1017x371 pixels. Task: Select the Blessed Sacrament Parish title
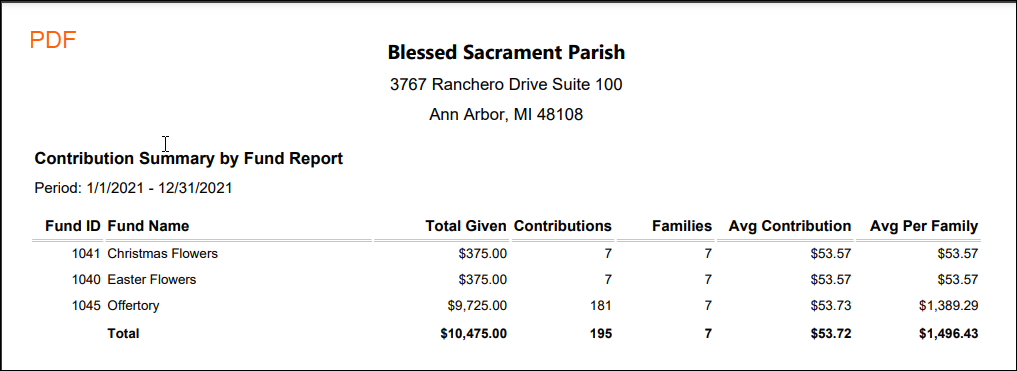click(x=506, y=53)
